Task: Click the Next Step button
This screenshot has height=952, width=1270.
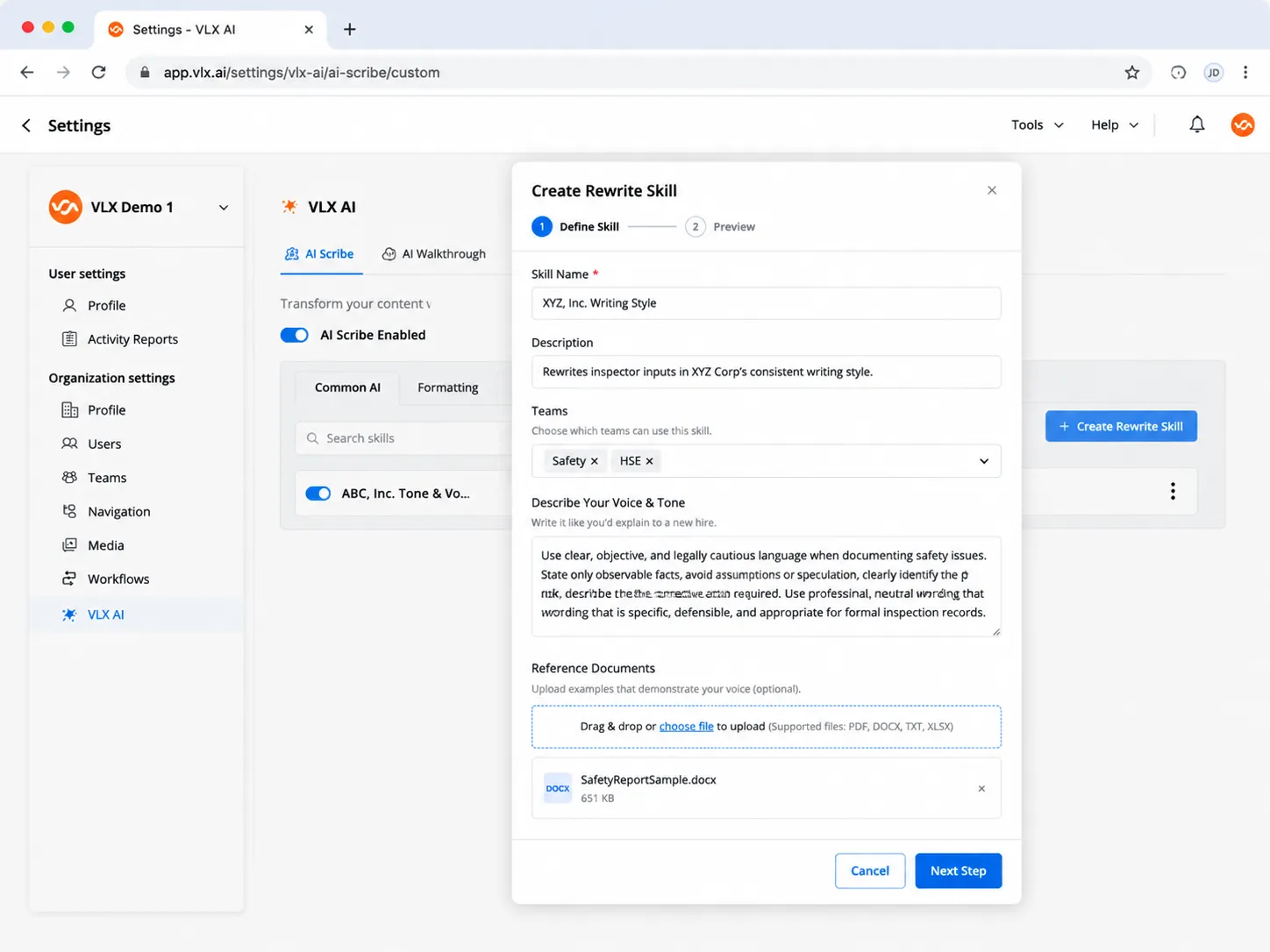Action: point(958,870)
